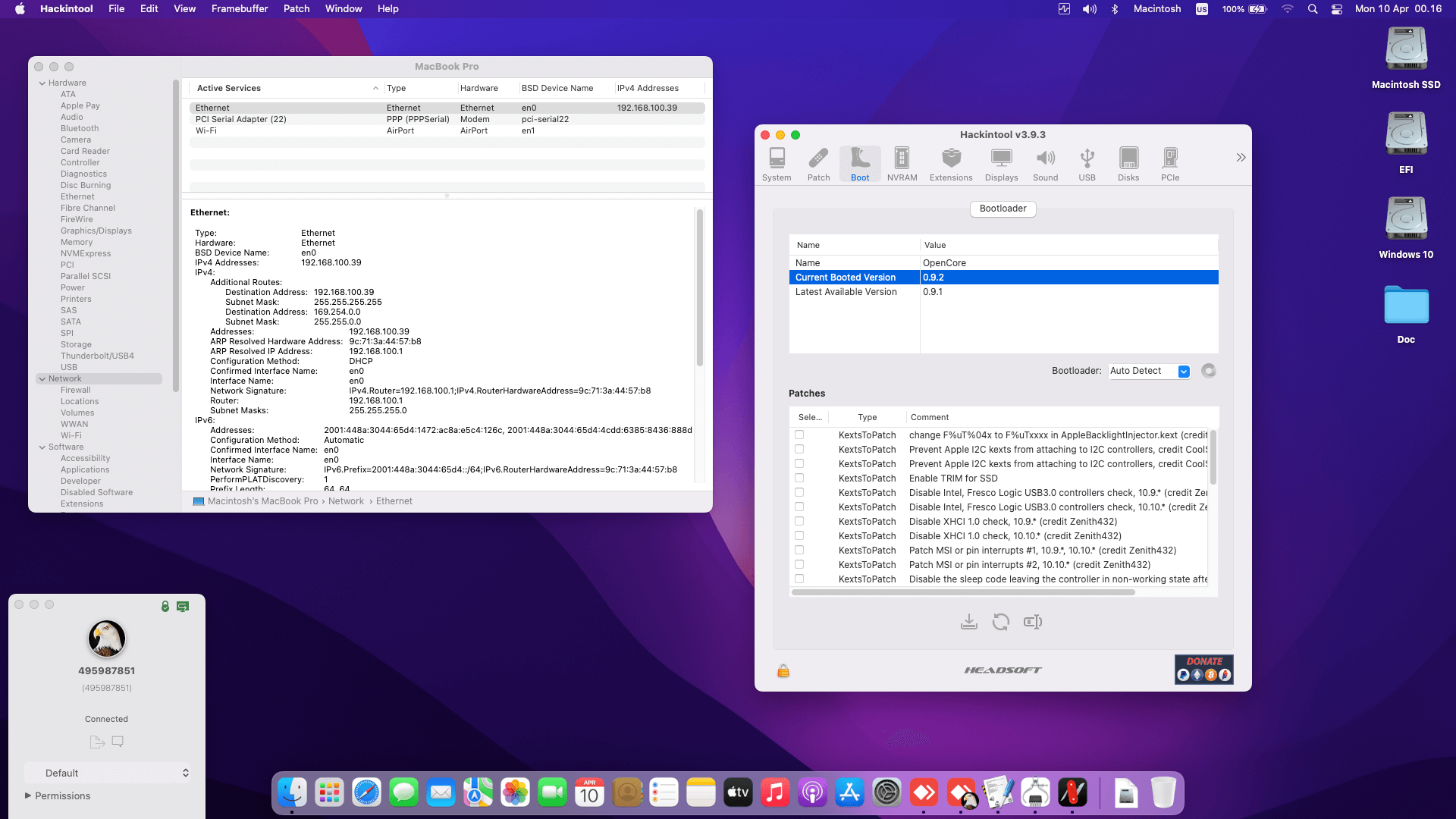The height and width of the screenshot is (819, 1456).
Task: Open the Disks section in Hackintool
Action: point(1128,164)
